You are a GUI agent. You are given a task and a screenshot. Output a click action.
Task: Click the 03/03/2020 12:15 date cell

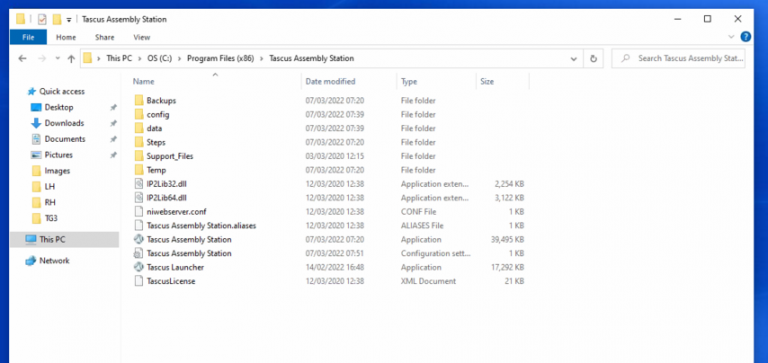pyautogui.click(x=335, y=156)
